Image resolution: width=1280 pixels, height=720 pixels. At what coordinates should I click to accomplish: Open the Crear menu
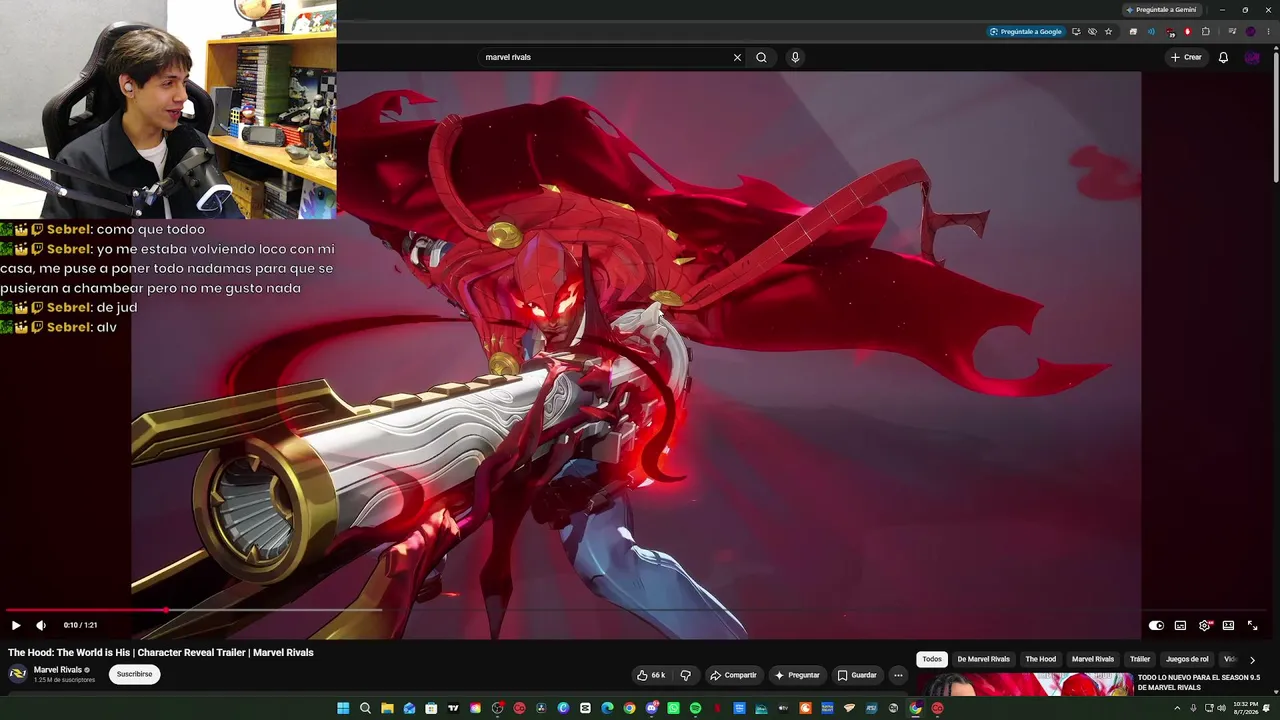point(1186,57)
